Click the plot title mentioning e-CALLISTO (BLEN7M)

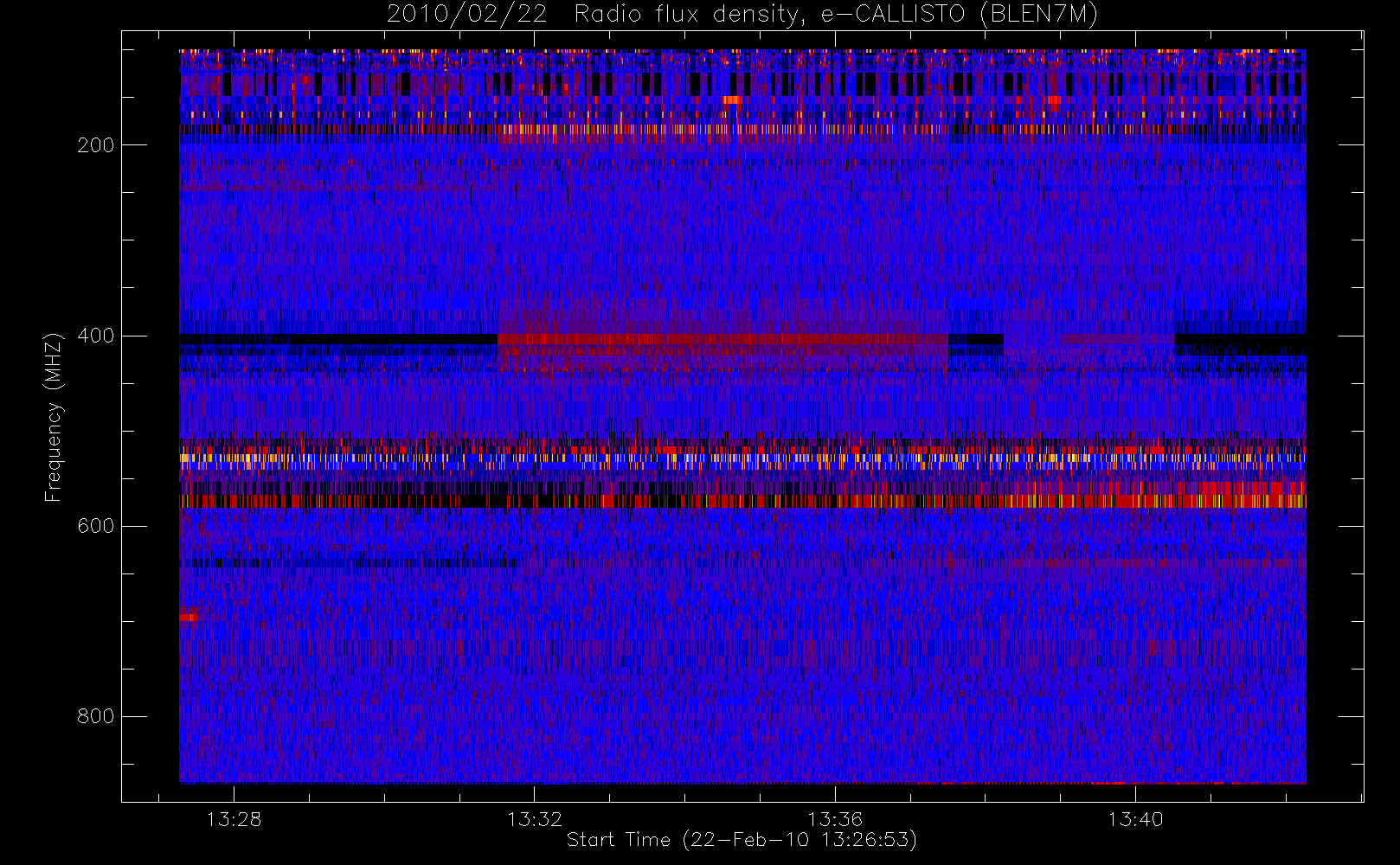[x=742, y=15]
